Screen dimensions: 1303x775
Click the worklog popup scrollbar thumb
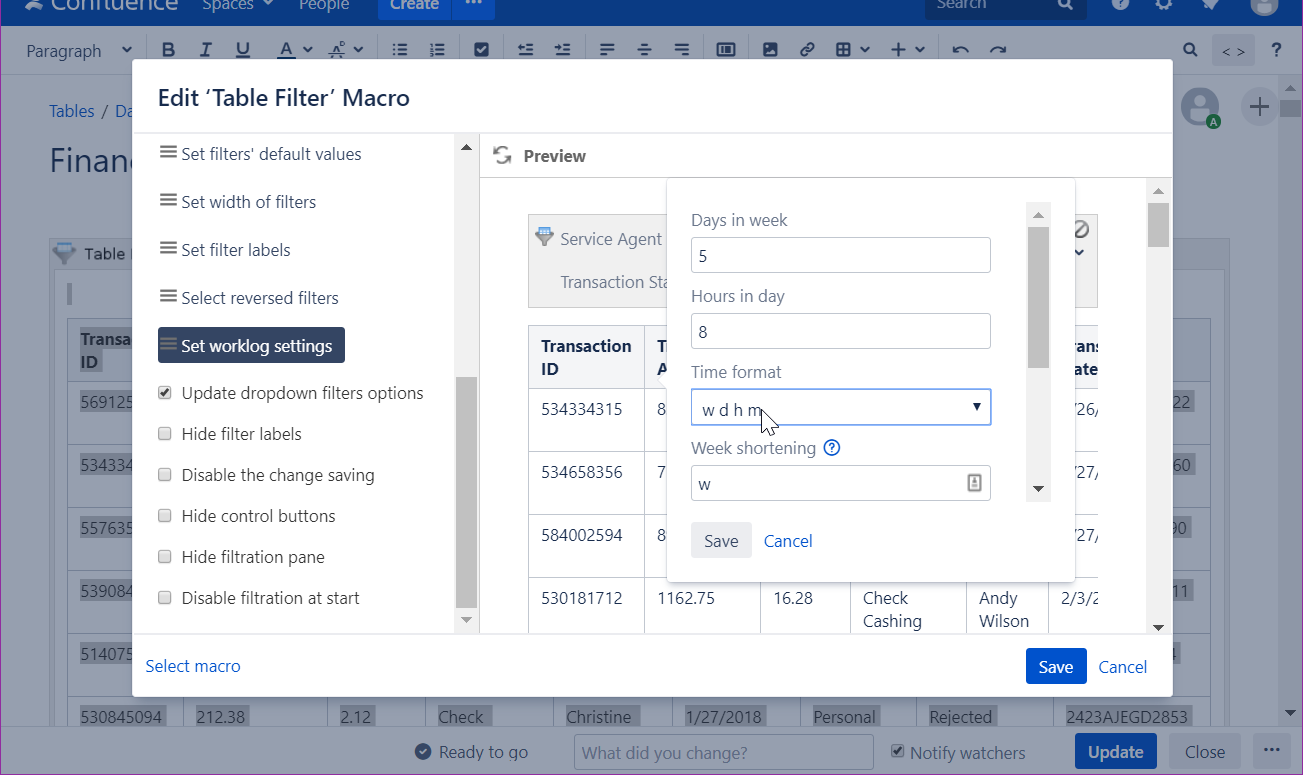point(1038,297)
